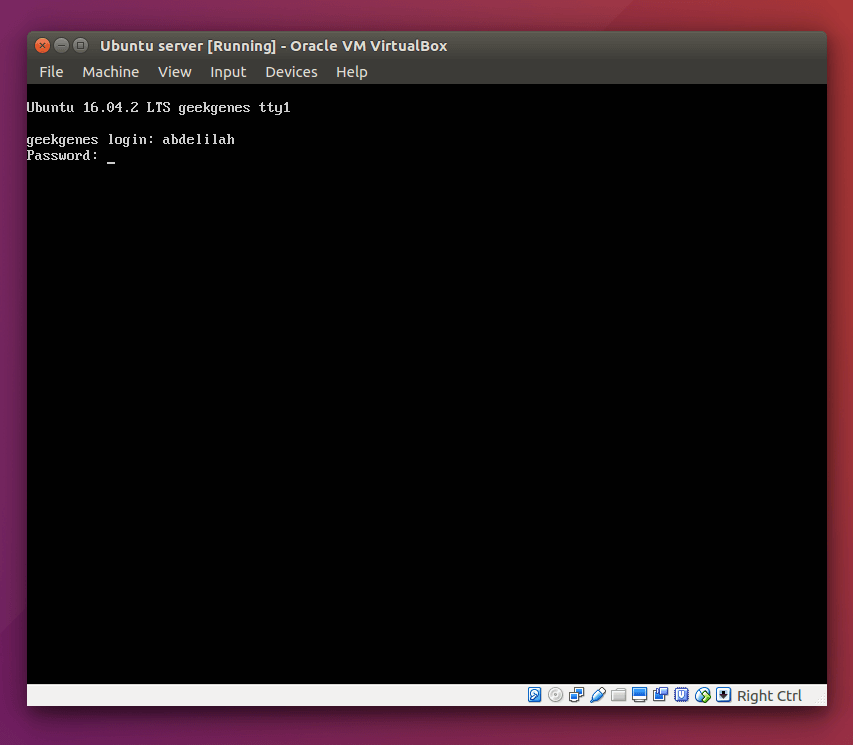Screen dimensions: 853x745
Task: Open the Help menu
Action: (x=351, y=72)
